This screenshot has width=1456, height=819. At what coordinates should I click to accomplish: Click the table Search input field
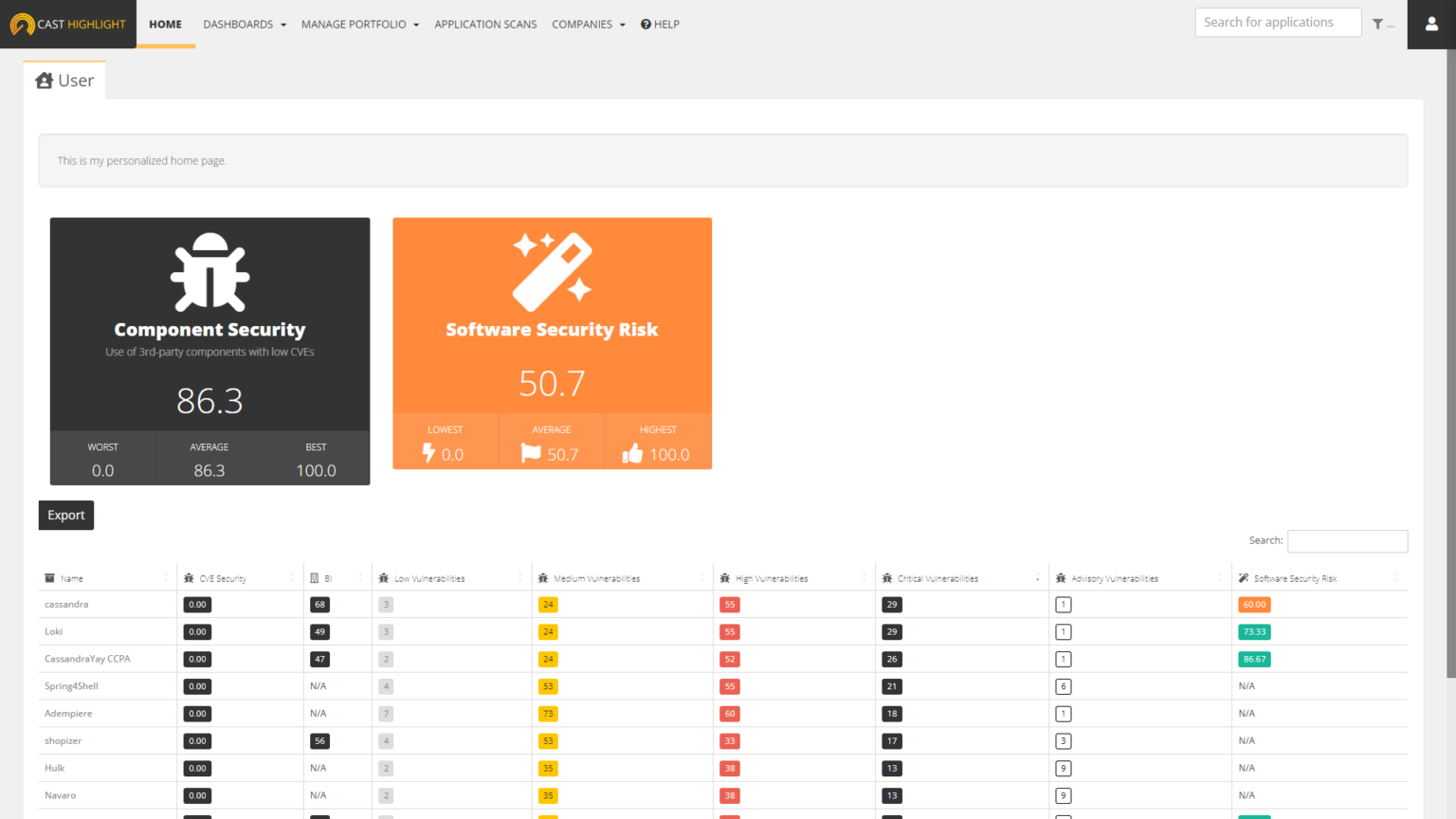[x=1347, y=540]
